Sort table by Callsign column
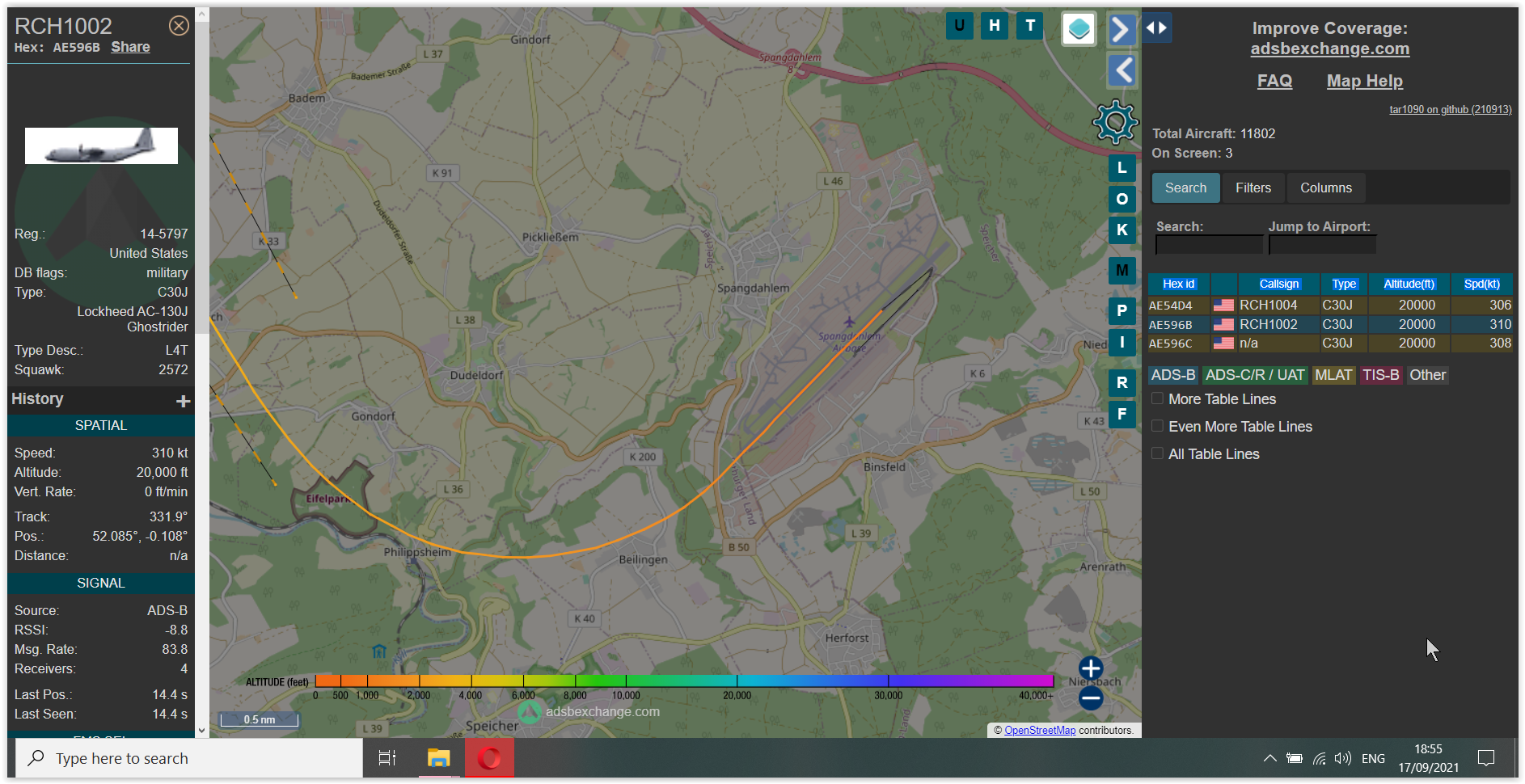 click(x=1278, y=284)
